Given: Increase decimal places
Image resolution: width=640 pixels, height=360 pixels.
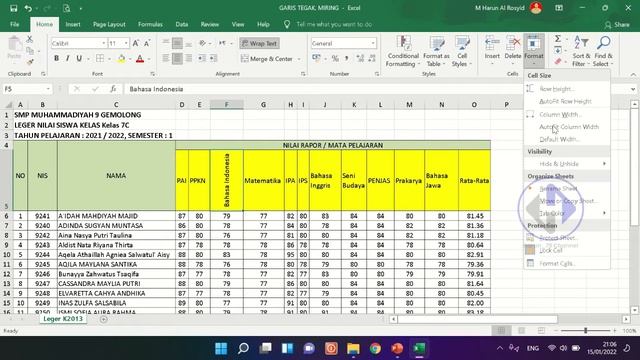Looking at the screenshot, I should click(x=360, y=59).
